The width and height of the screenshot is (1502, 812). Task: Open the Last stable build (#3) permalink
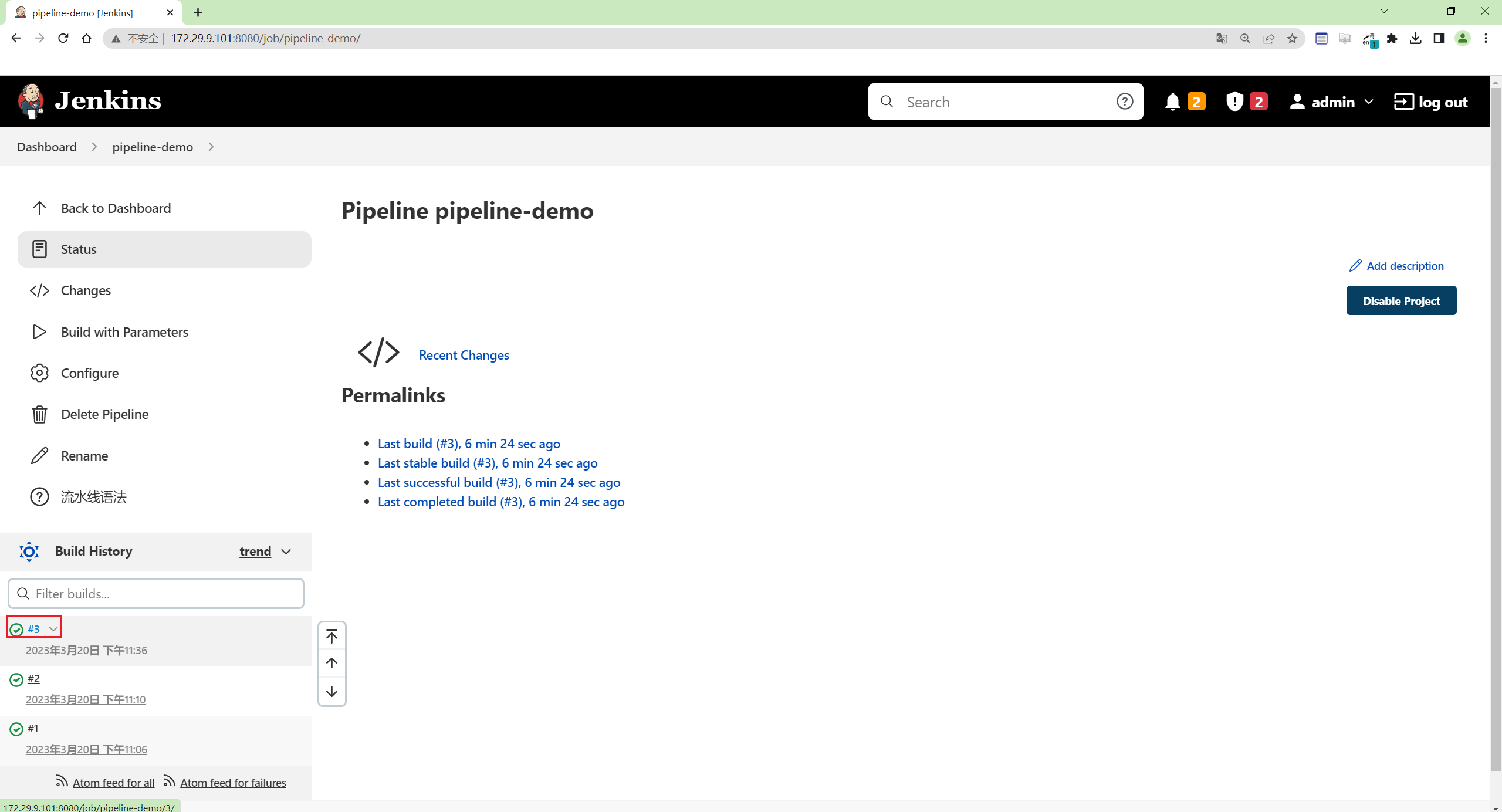click(488, 463)
